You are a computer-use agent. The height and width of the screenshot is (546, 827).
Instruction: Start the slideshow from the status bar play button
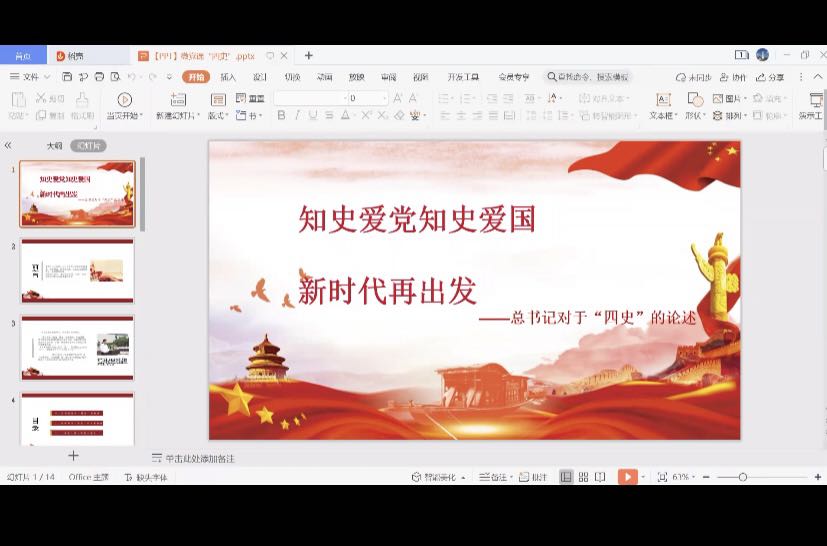627,477
